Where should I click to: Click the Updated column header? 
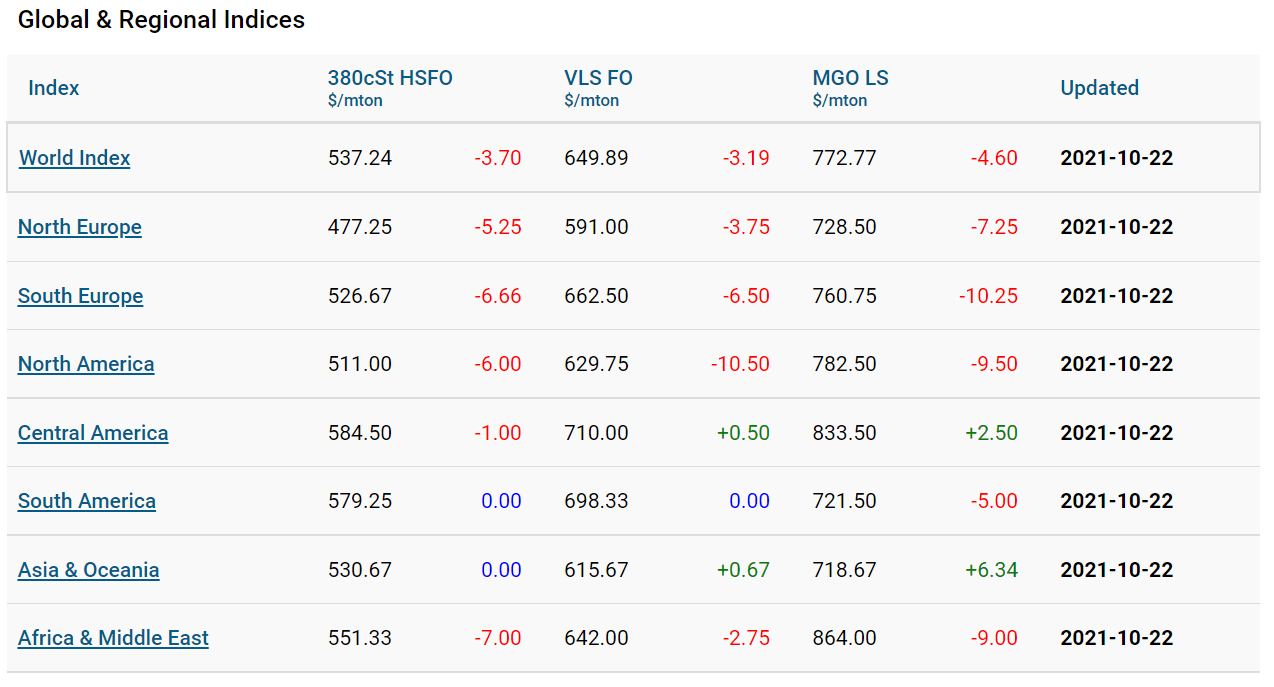coord(1099,88)
